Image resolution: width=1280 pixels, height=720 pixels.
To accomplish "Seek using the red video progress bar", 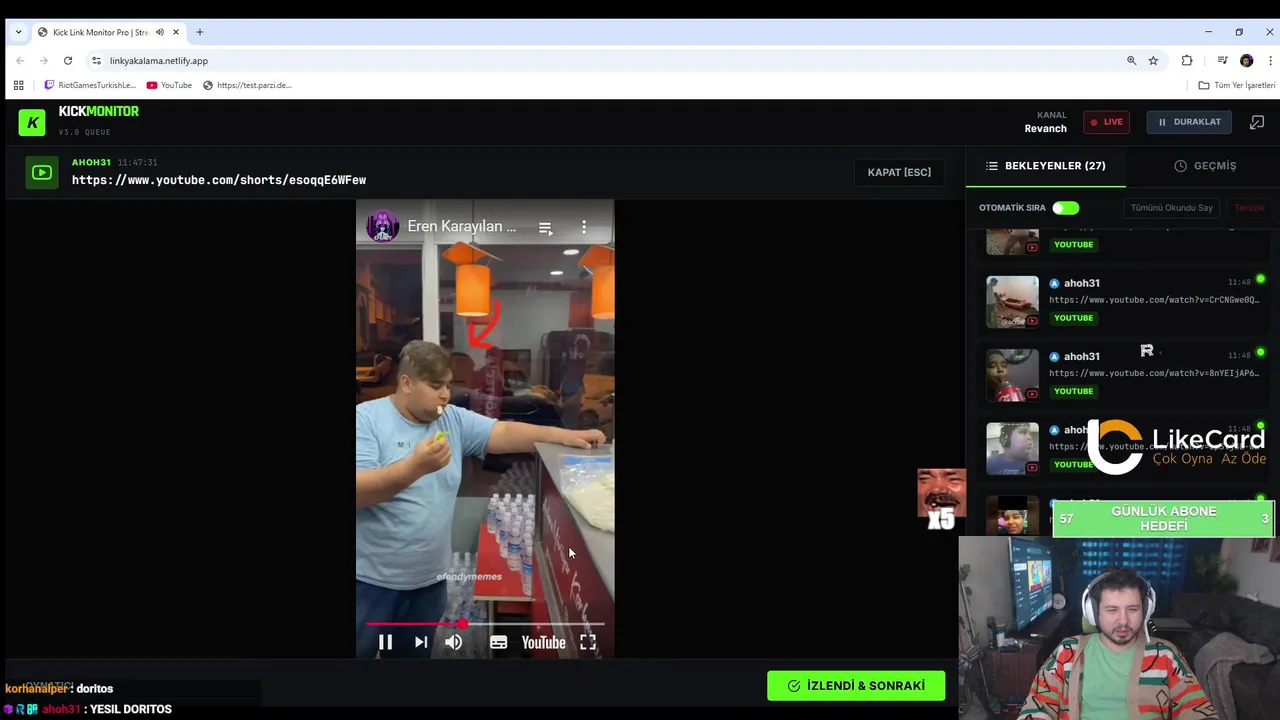I will point(485,624).
